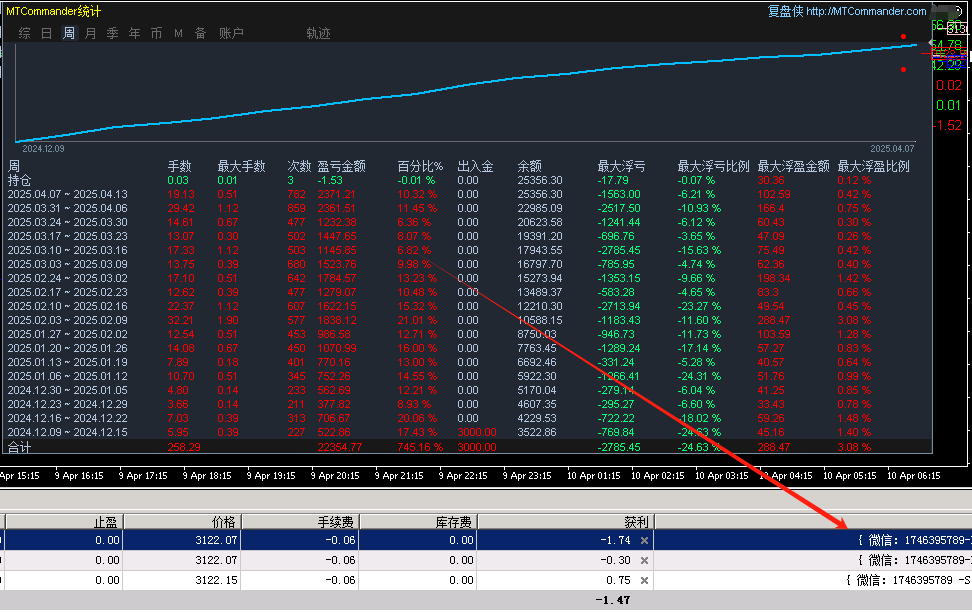Click the 余额 column heading
The width and height of the screenshot is (972, 612).
529,166
